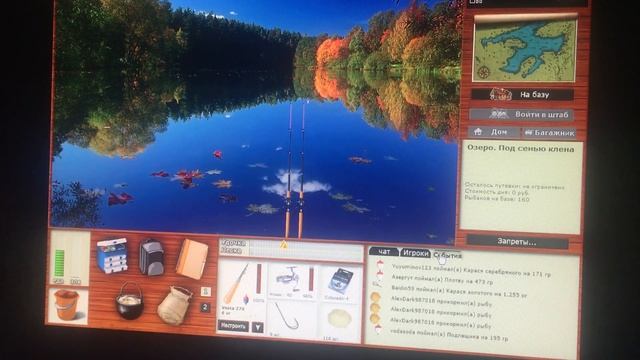Click the Войти в штаб button
The width and height of the screenshot is (640, 360).
click(522, 115)
